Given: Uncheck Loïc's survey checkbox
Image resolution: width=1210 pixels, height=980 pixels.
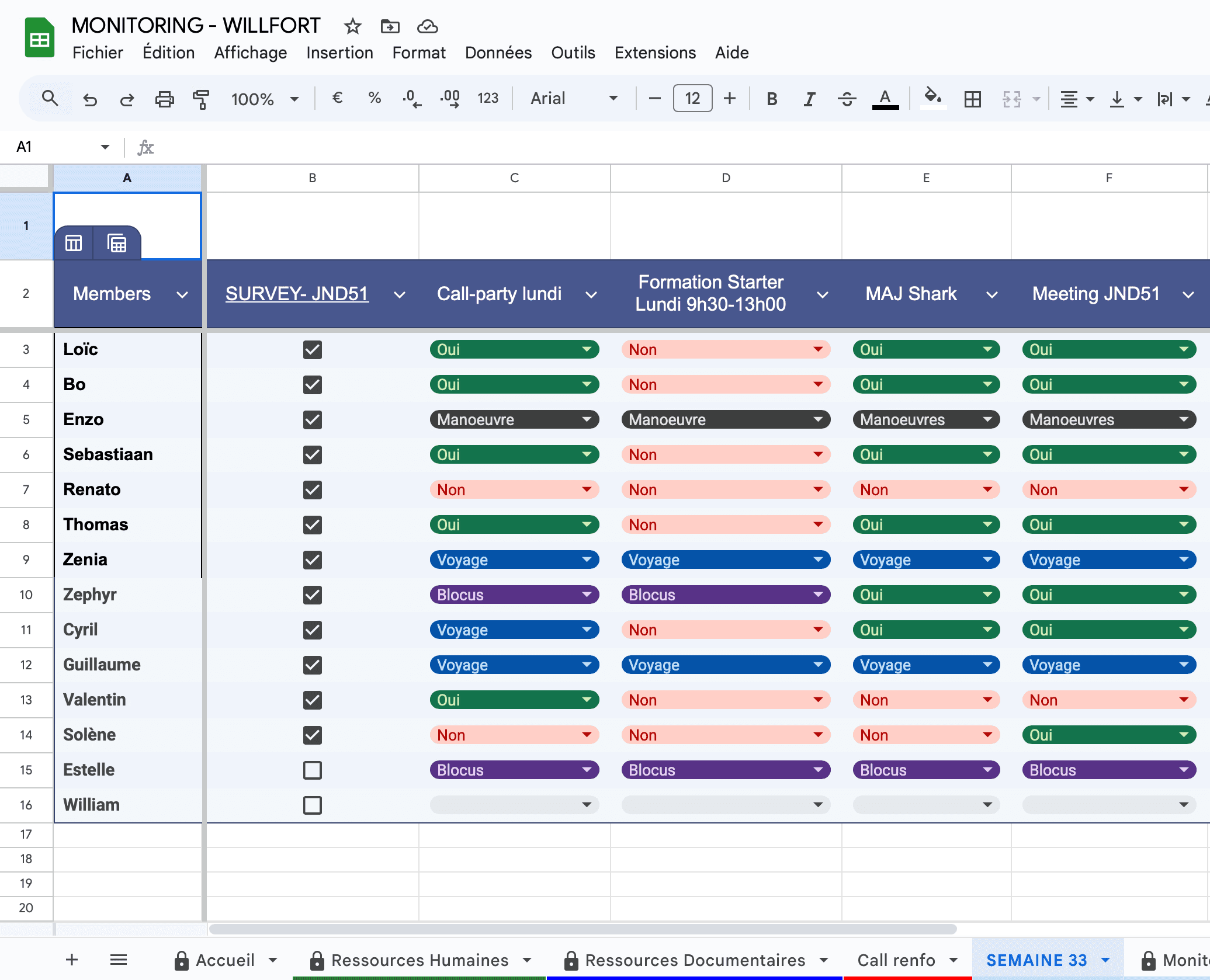Looking at the screenshot, I should pos(313,349).
